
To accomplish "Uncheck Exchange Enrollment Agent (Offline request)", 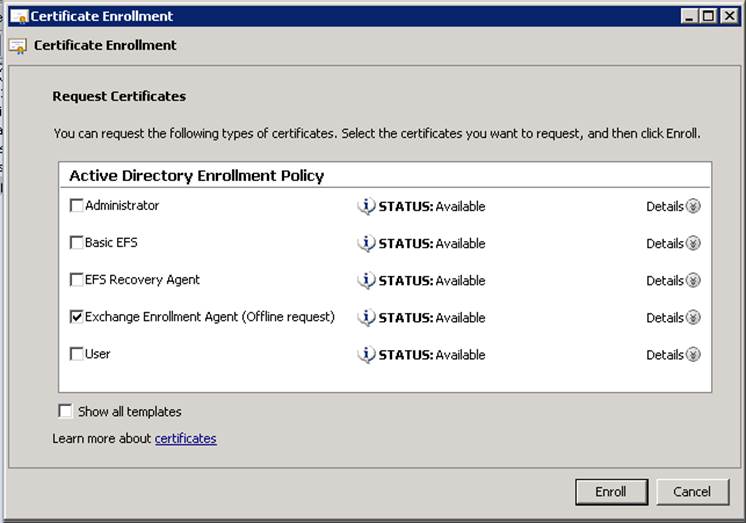I will point(77,317).
